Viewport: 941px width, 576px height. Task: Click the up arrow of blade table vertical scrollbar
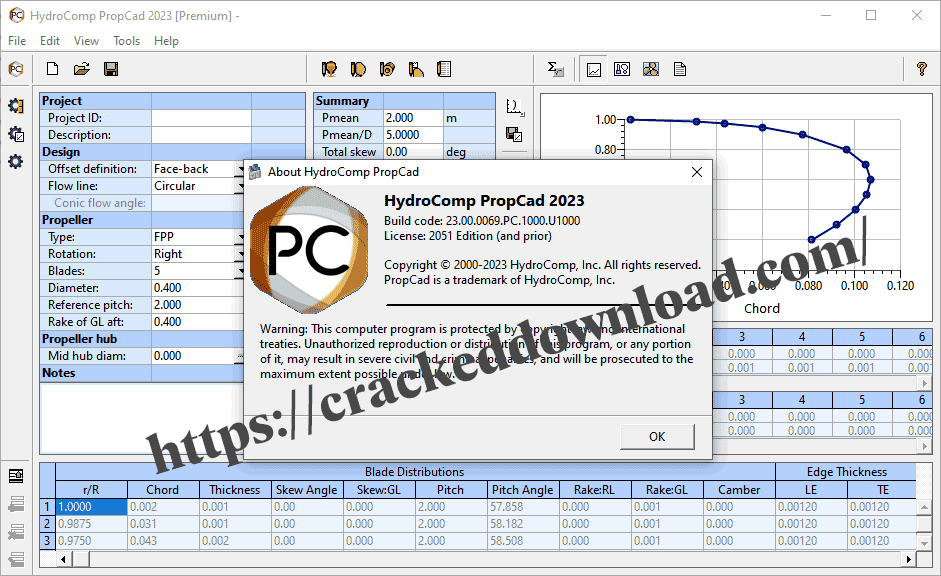(925, 508)
